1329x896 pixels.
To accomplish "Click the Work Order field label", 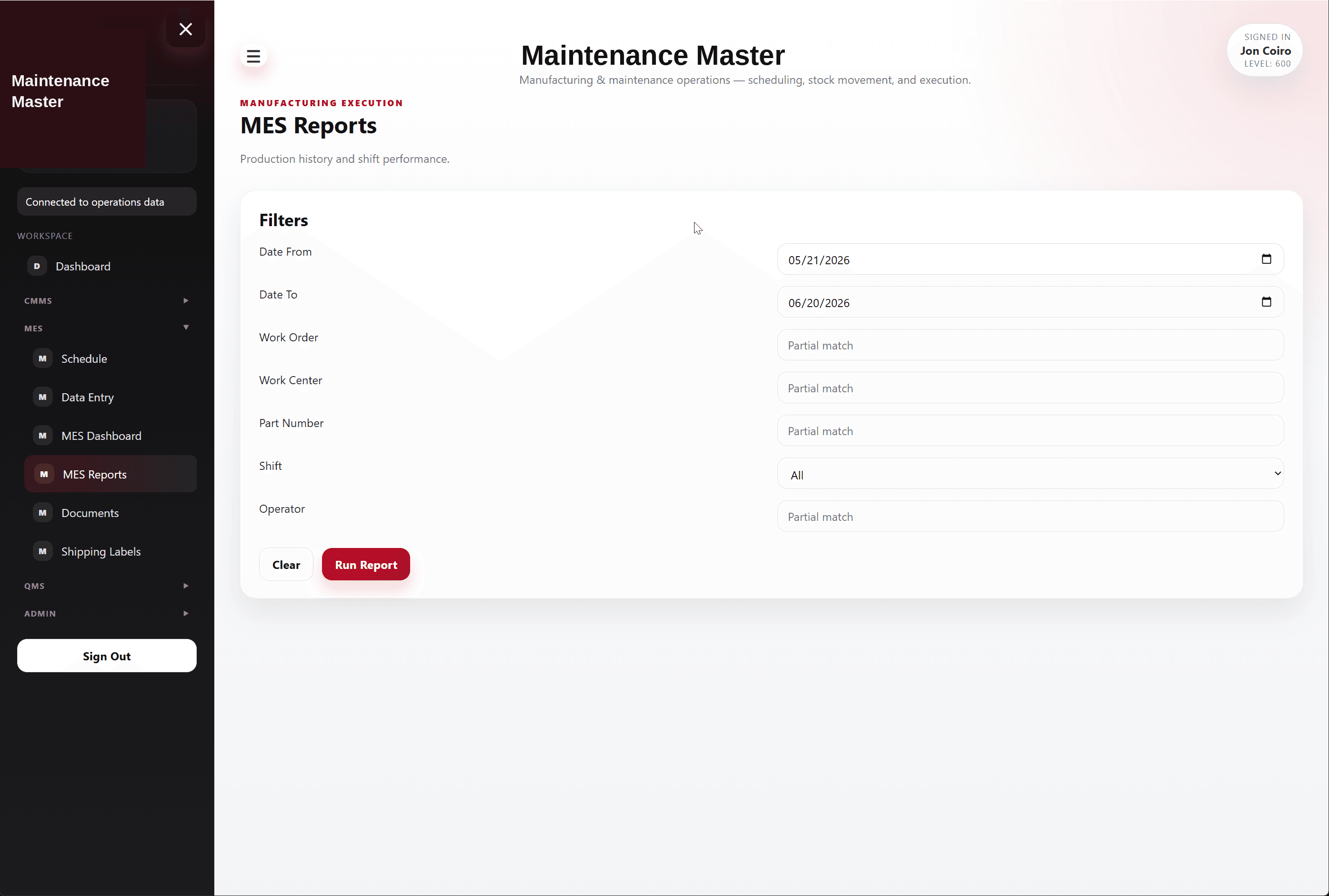I will 289,337.
